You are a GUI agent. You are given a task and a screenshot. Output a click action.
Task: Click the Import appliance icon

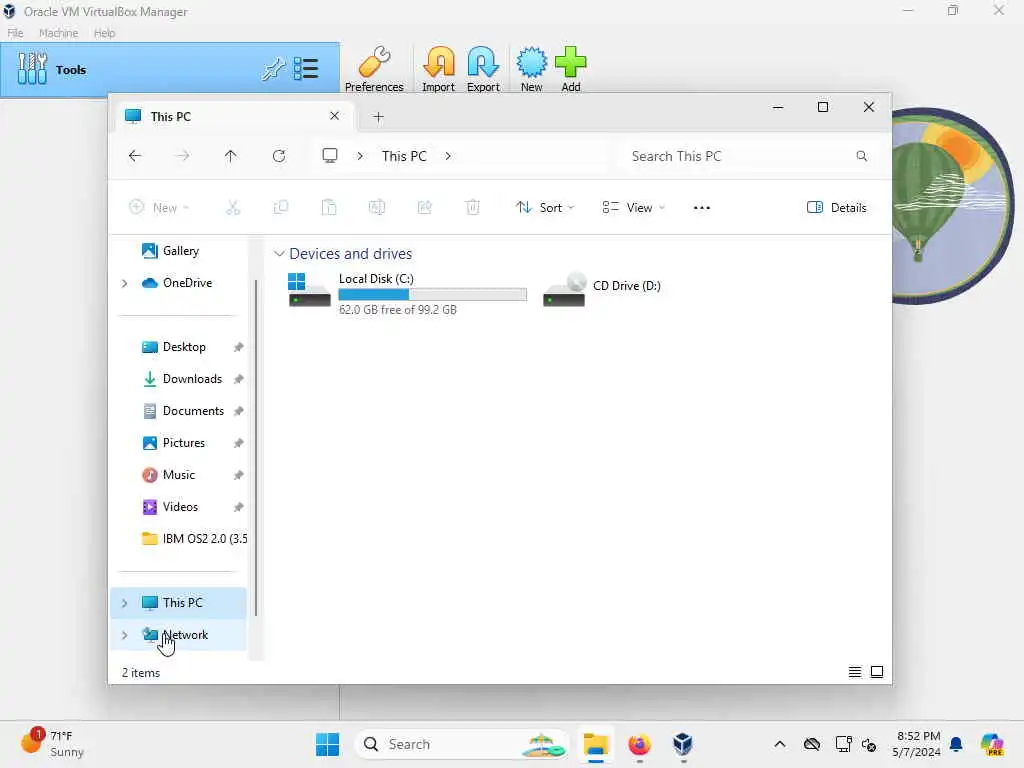pos(438,69)
